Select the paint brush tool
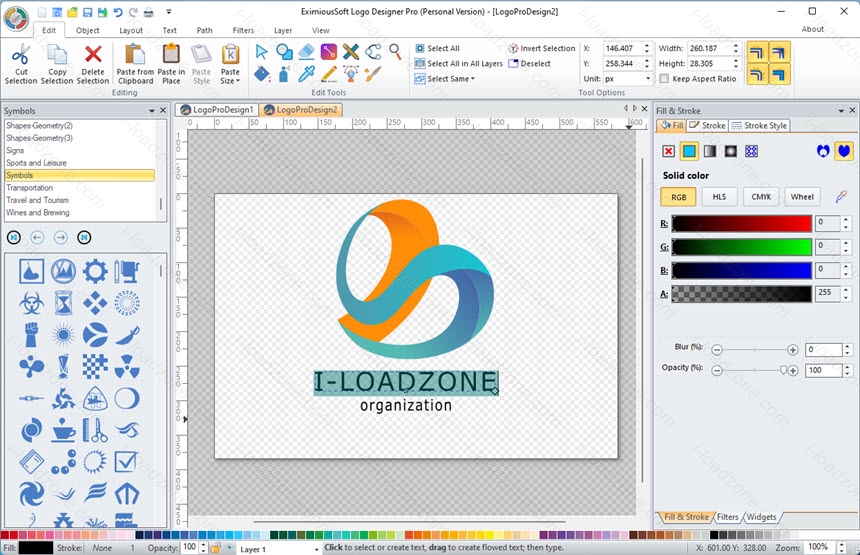The width and height of the screenshot is (860, 555). coord(373,74)
